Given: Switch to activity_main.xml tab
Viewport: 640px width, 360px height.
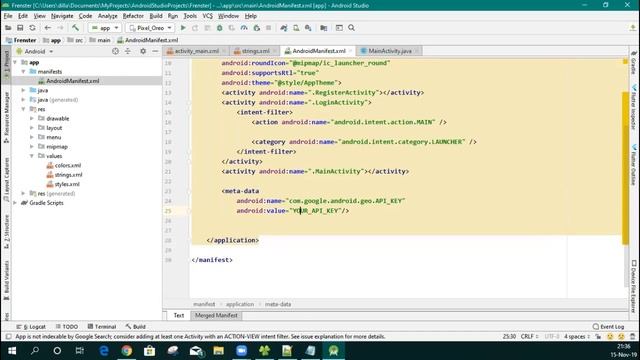Looking at the screenshot, I should [196, 51].
